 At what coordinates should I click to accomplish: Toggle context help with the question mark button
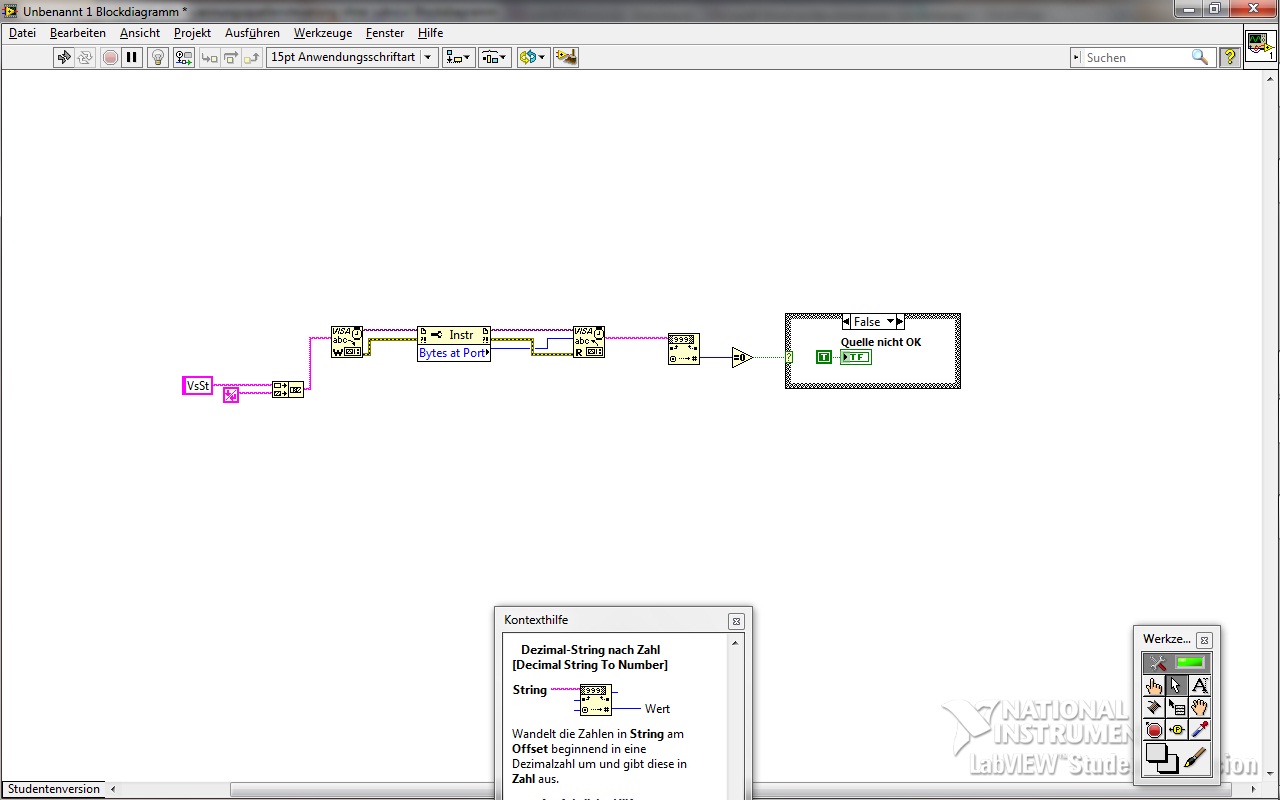[x=1230, y=57]
